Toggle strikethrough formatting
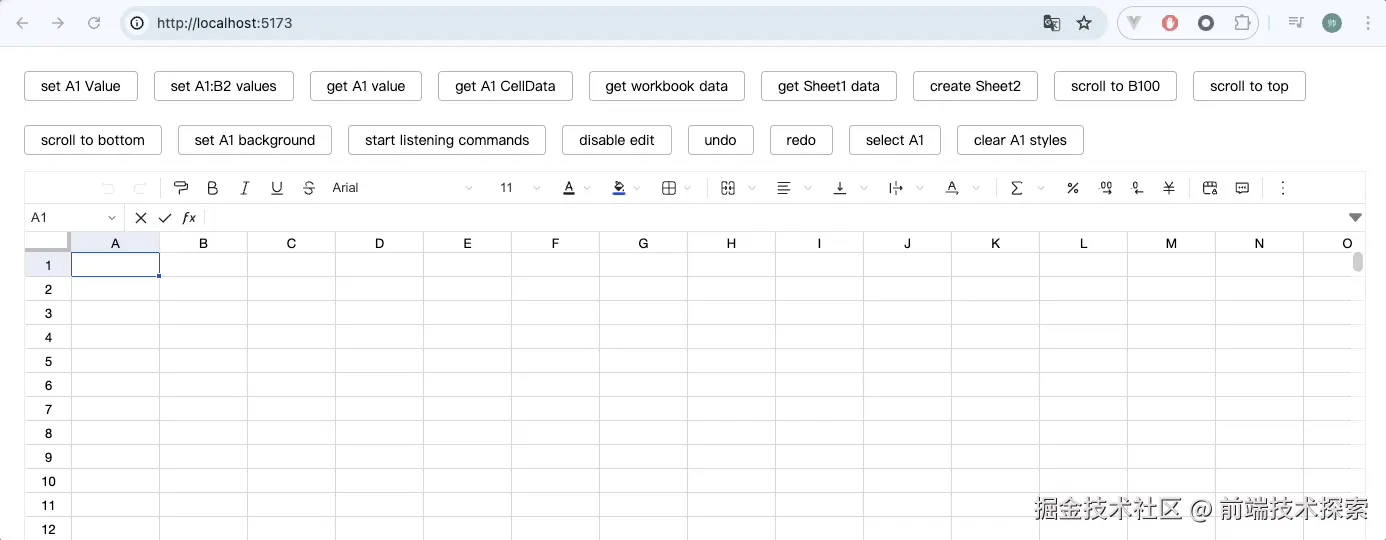Image resolution: width=1386 pixels, height=540 pixels. coord(309,188)
